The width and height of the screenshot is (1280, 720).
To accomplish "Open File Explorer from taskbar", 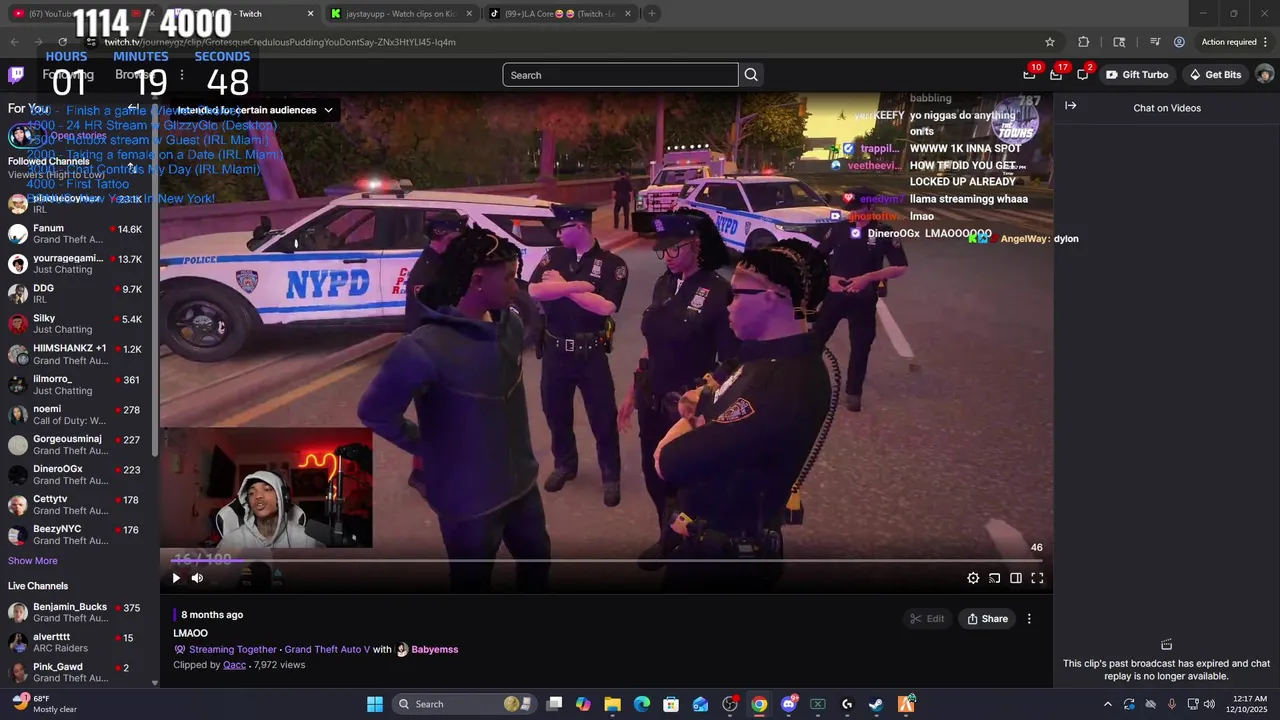I will point(613,704).
